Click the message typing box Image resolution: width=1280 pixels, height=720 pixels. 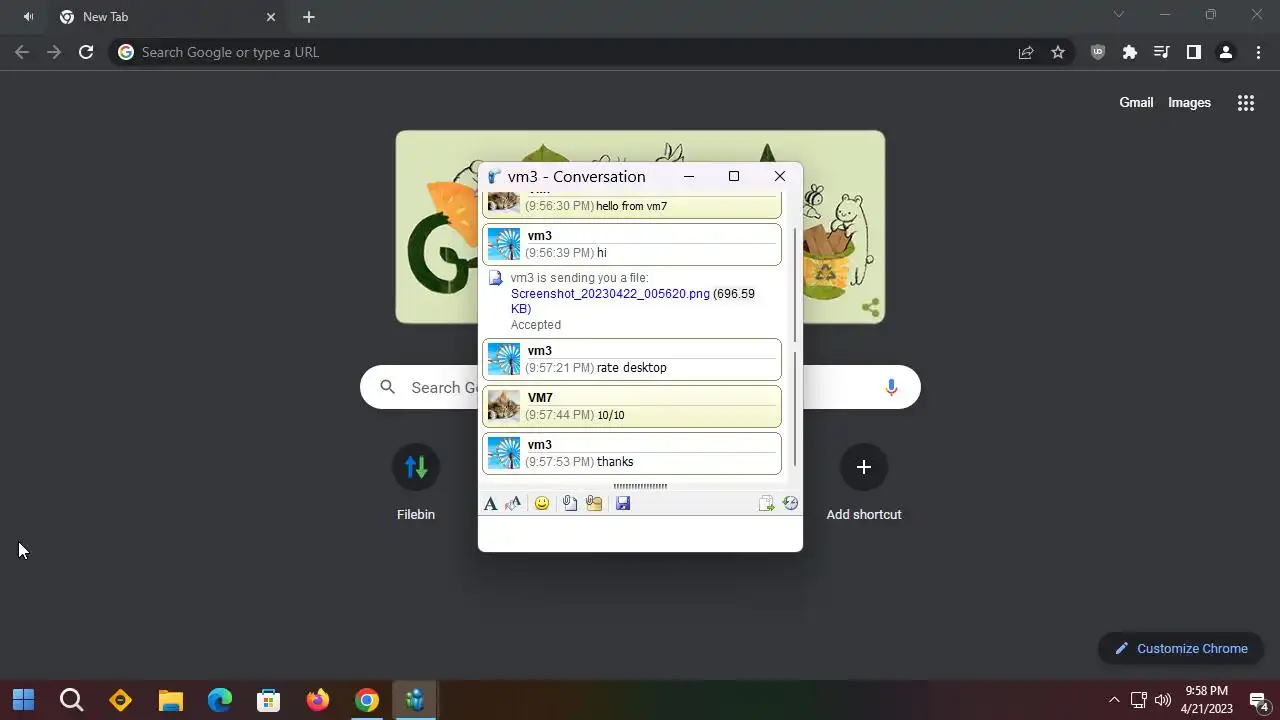tap(640, 533)
